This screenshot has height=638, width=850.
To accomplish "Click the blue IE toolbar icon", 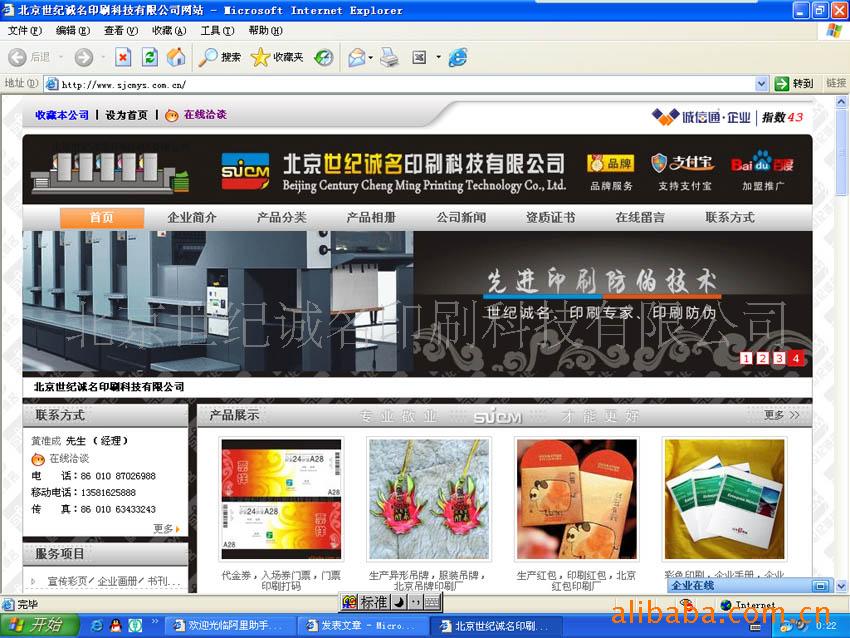I will pyautogui.click(x=458, y=57).
